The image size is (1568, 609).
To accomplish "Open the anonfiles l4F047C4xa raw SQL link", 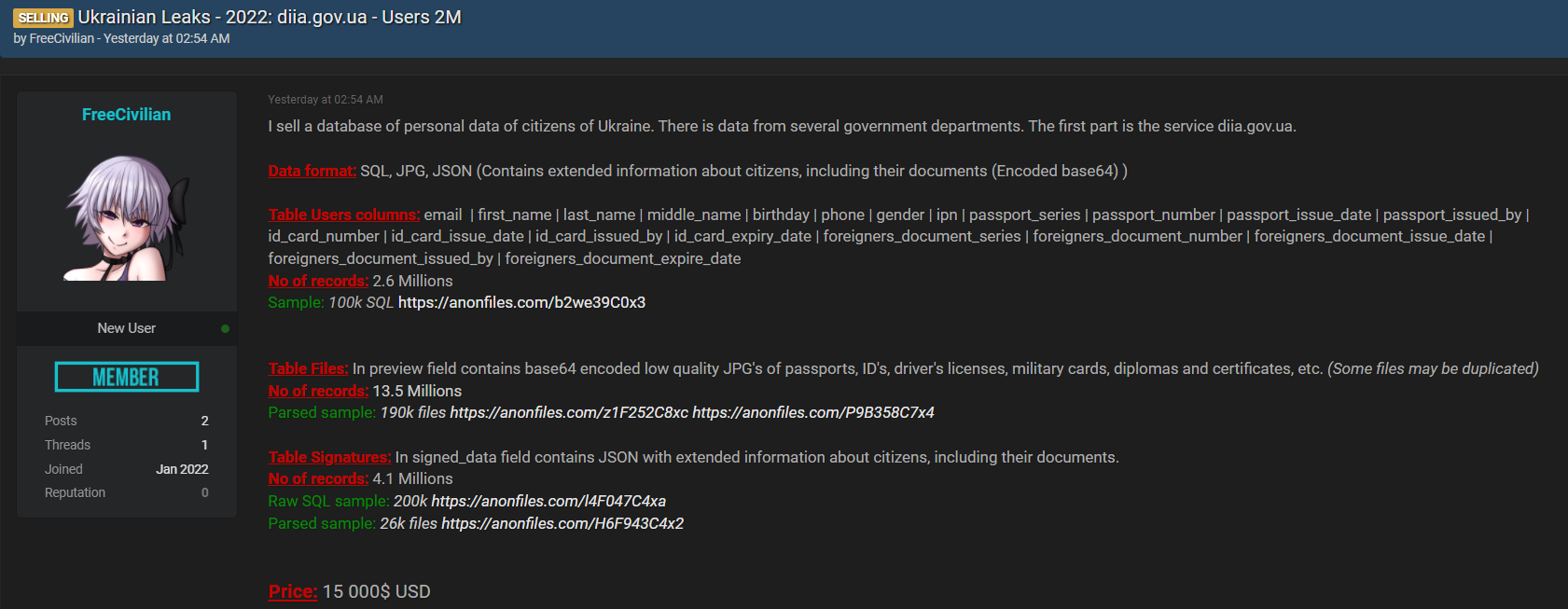I will pyautogui.click(x=548, y=501).
